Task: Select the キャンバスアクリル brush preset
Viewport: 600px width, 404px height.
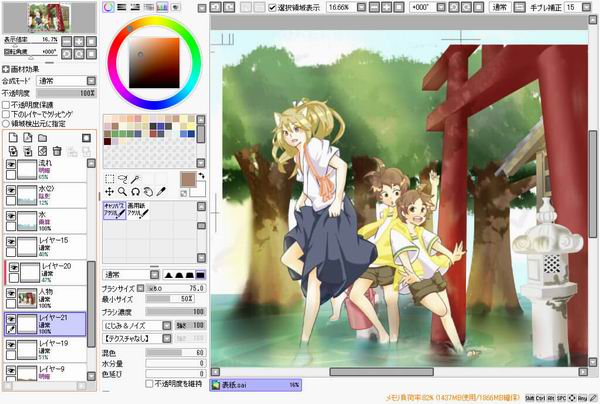Action: coord(114,210)
